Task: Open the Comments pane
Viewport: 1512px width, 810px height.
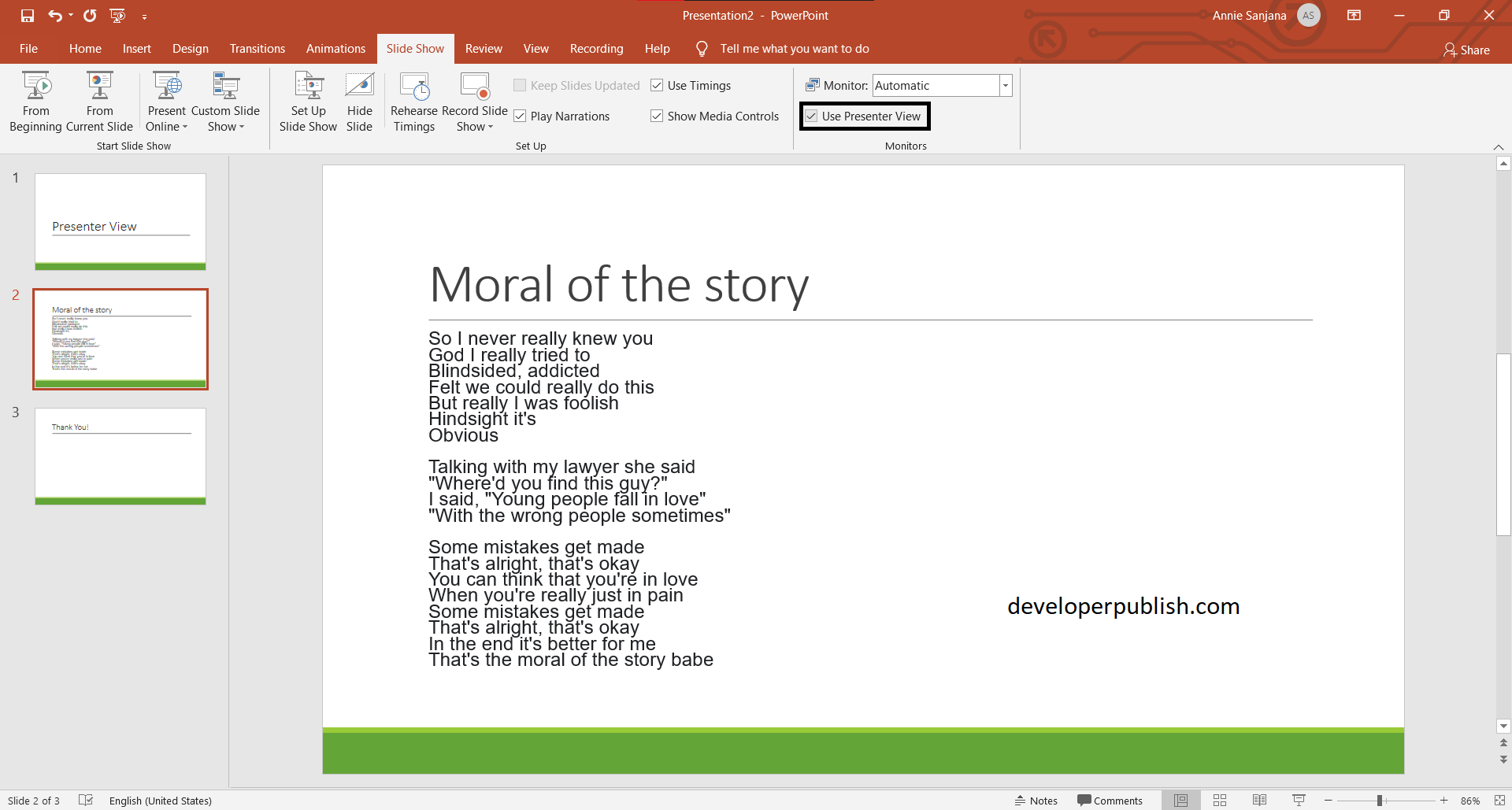Action: coord(1110,800)
